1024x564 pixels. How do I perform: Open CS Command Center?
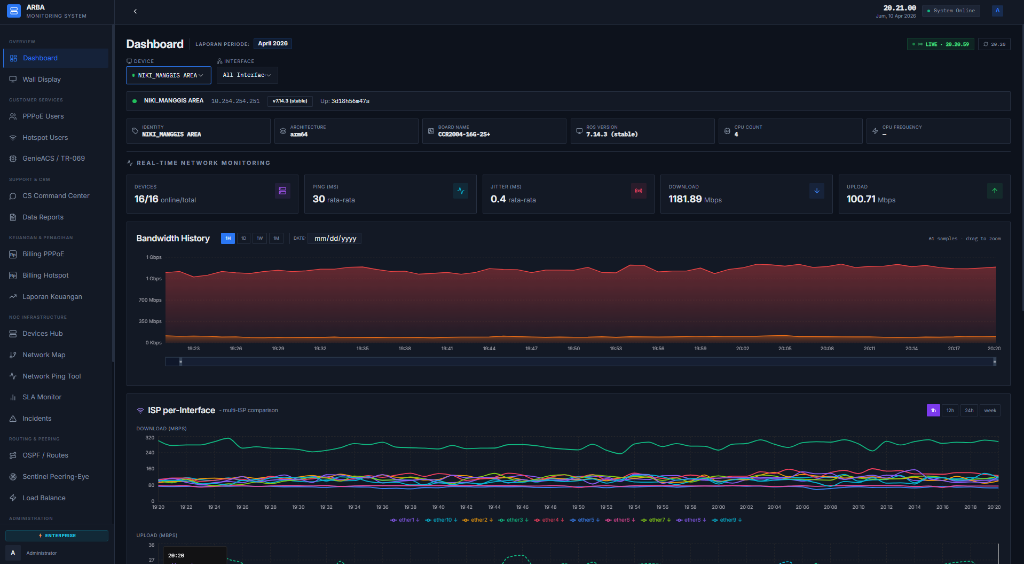[x=56, y=196]
